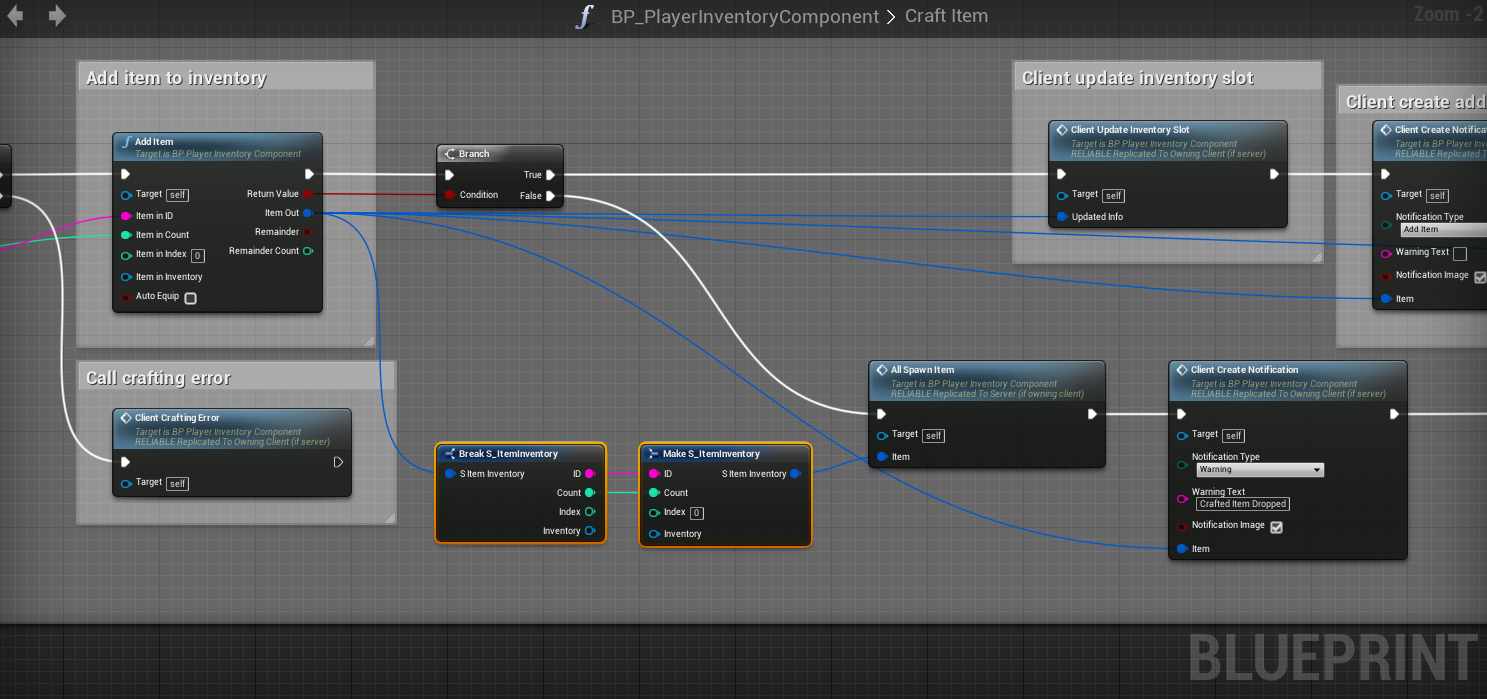
Task: Click the Branch node True output pin
Action: pyautogui.click(x=550, y=175)
